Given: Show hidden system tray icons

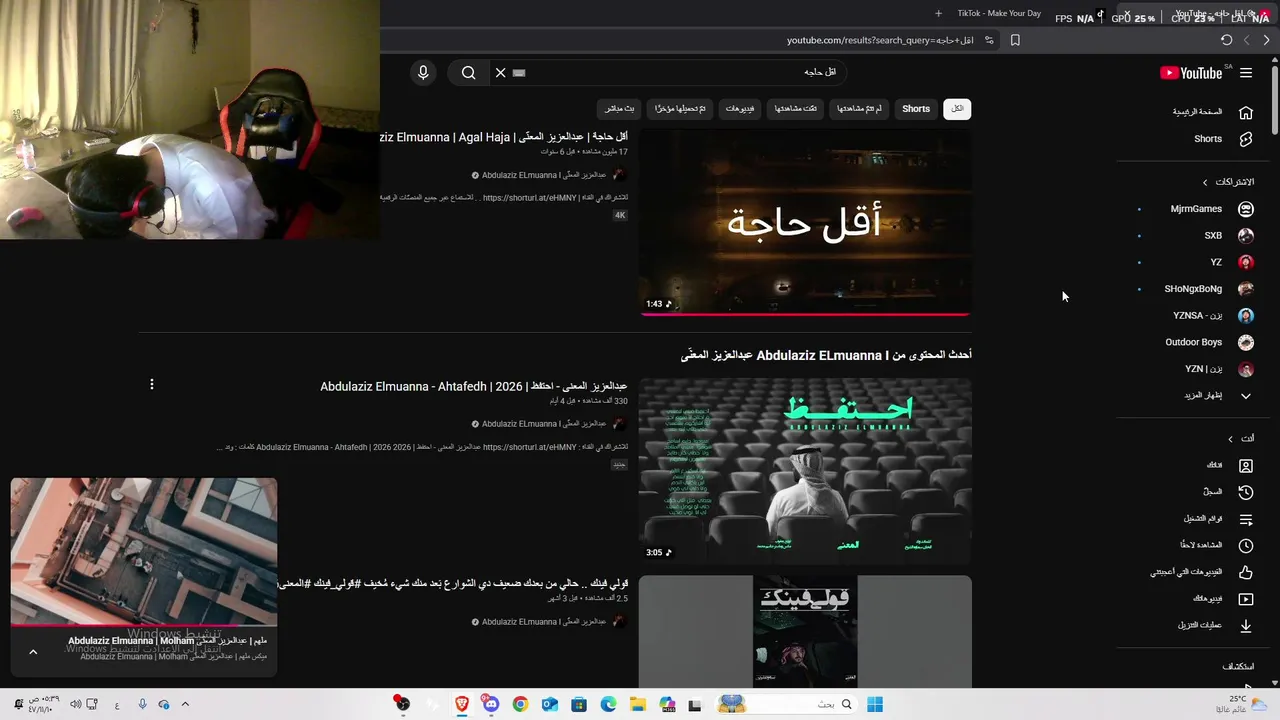Looking at the screenshot, I should [x=185, y=704].
